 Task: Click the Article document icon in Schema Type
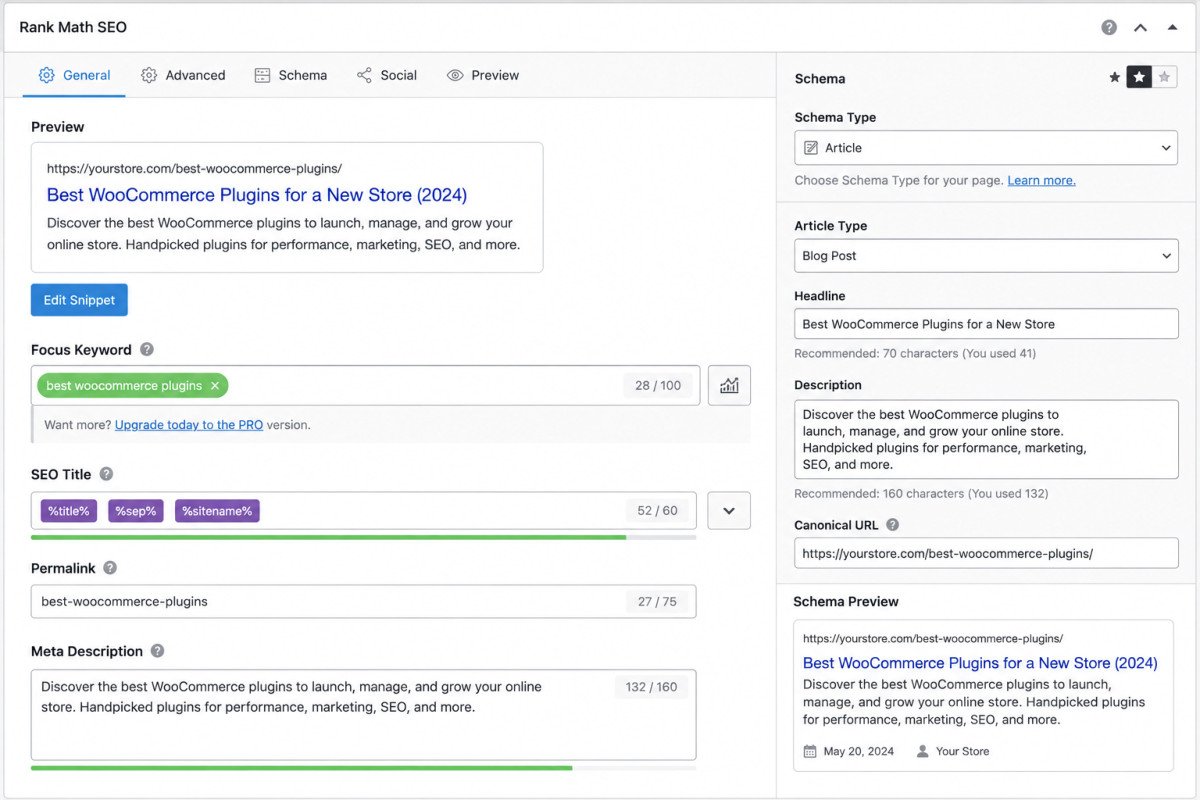click(x=811, y=148)
